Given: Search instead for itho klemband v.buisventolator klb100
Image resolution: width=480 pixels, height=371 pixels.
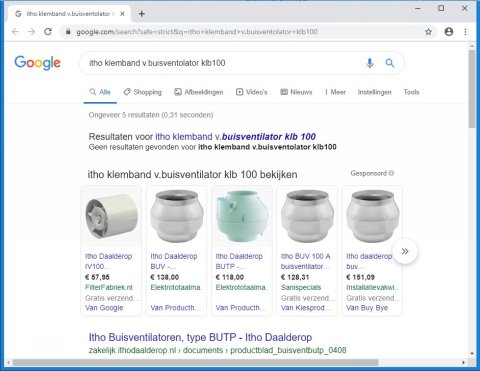Looking at the screenshot, I should (x=267, y=147).
